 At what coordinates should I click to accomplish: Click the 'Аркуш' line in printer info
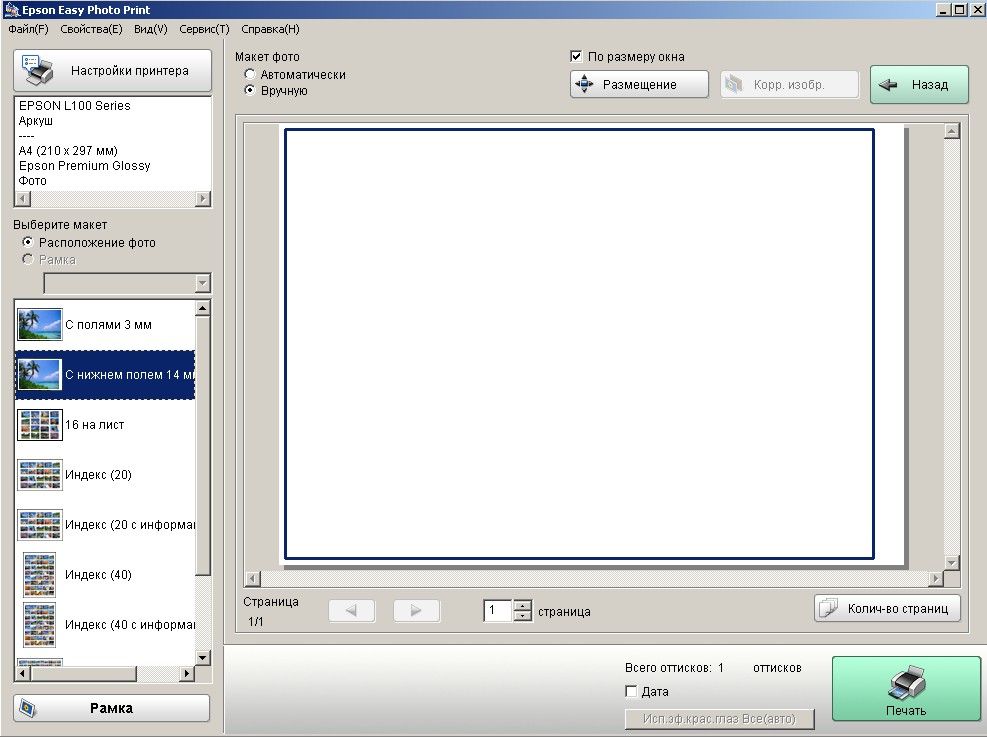click(x=35, y=121)
